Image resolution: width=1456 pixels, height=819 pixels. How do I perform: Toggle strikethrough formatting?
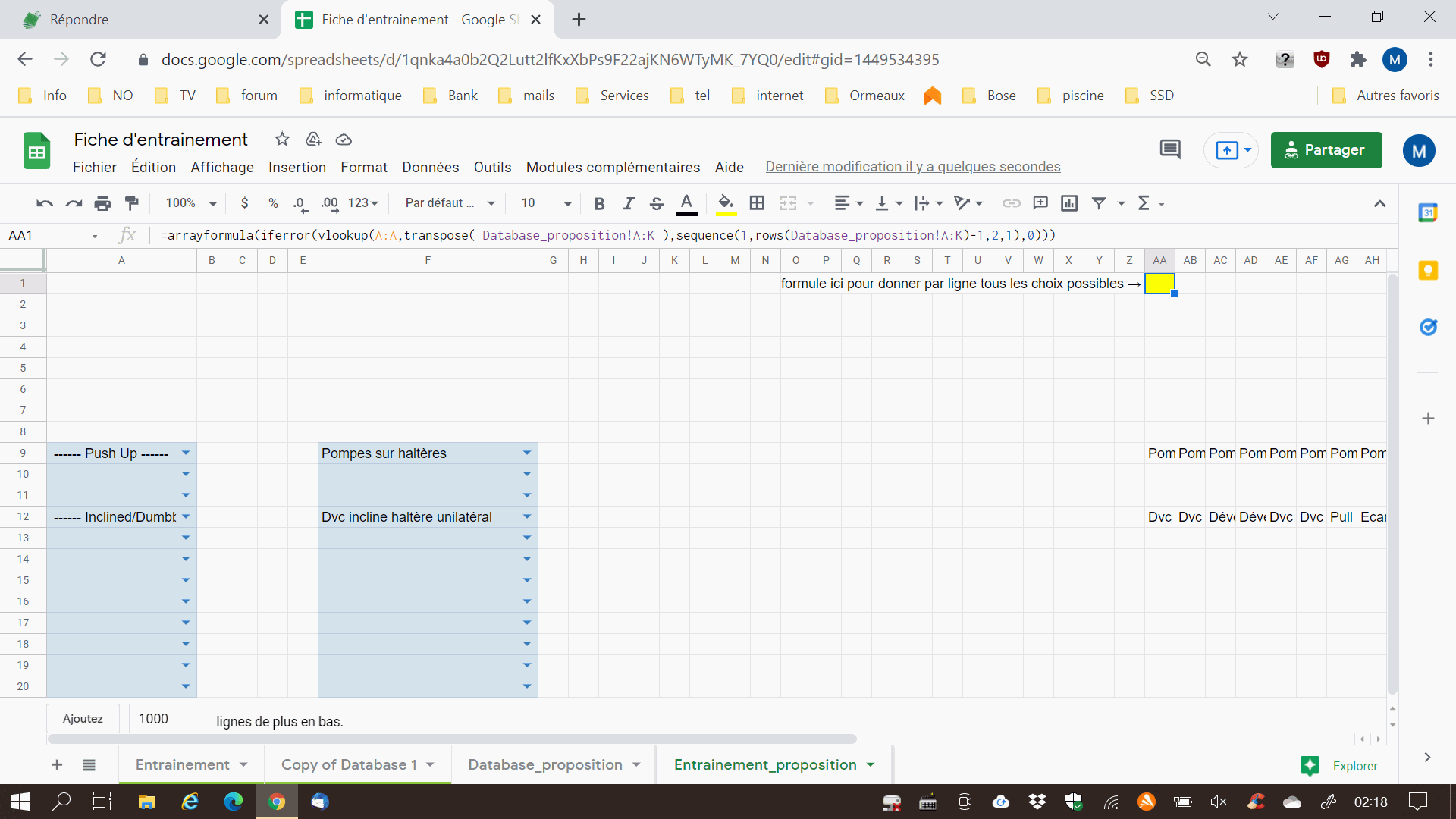(657, 203)
